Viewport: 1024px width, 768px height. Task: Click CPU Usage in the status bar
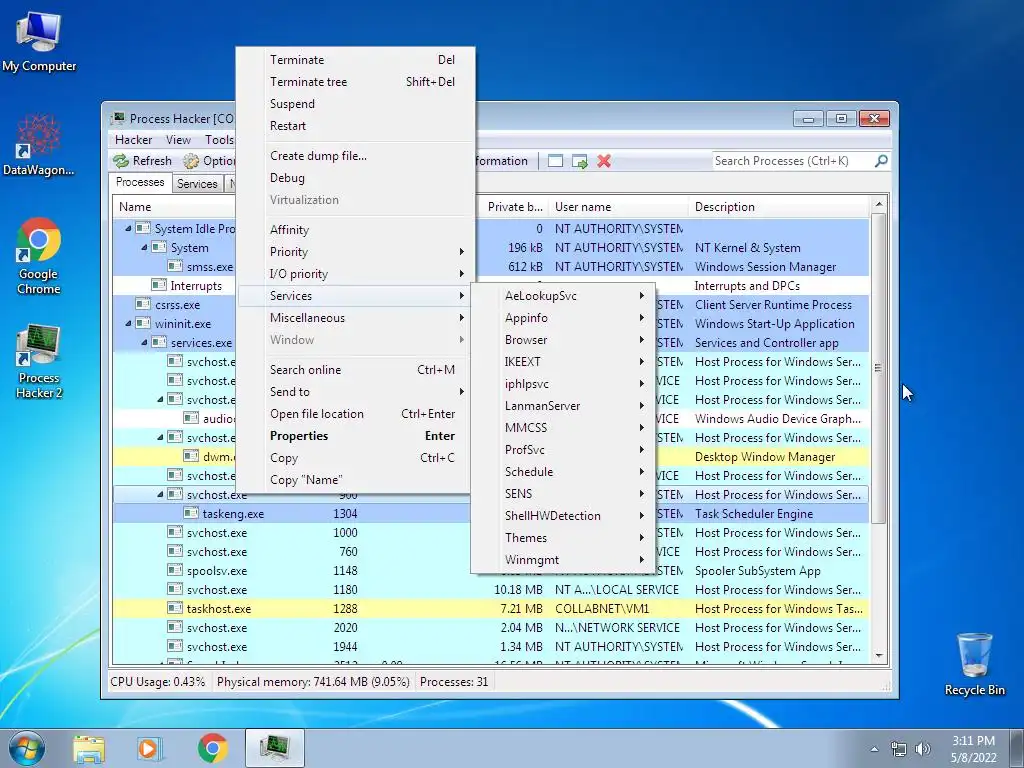coord(157,682)
